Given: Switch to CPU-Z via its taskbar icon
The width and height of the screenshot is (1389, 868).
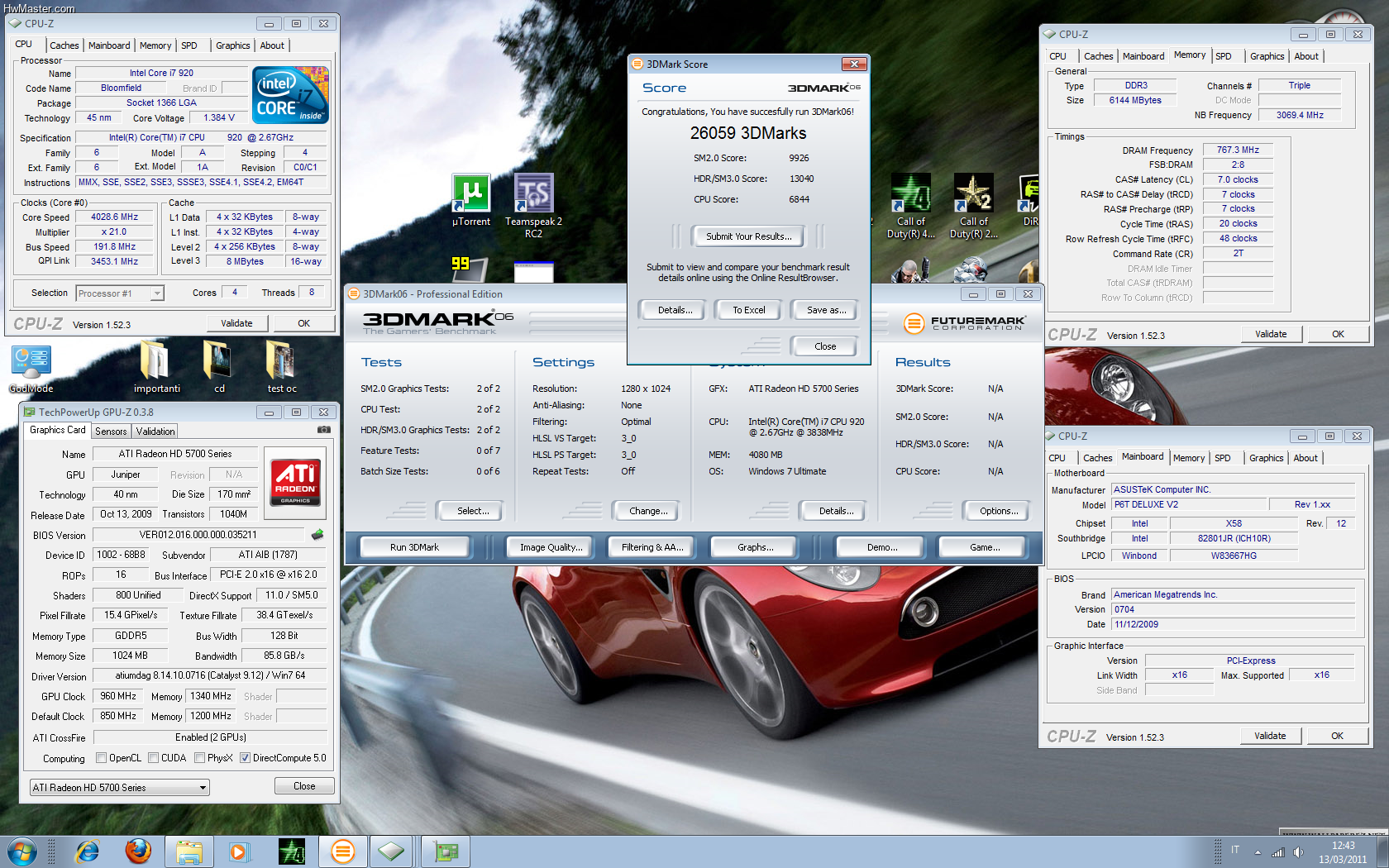Looking at the screenshot, I should (x=393, y=851).
